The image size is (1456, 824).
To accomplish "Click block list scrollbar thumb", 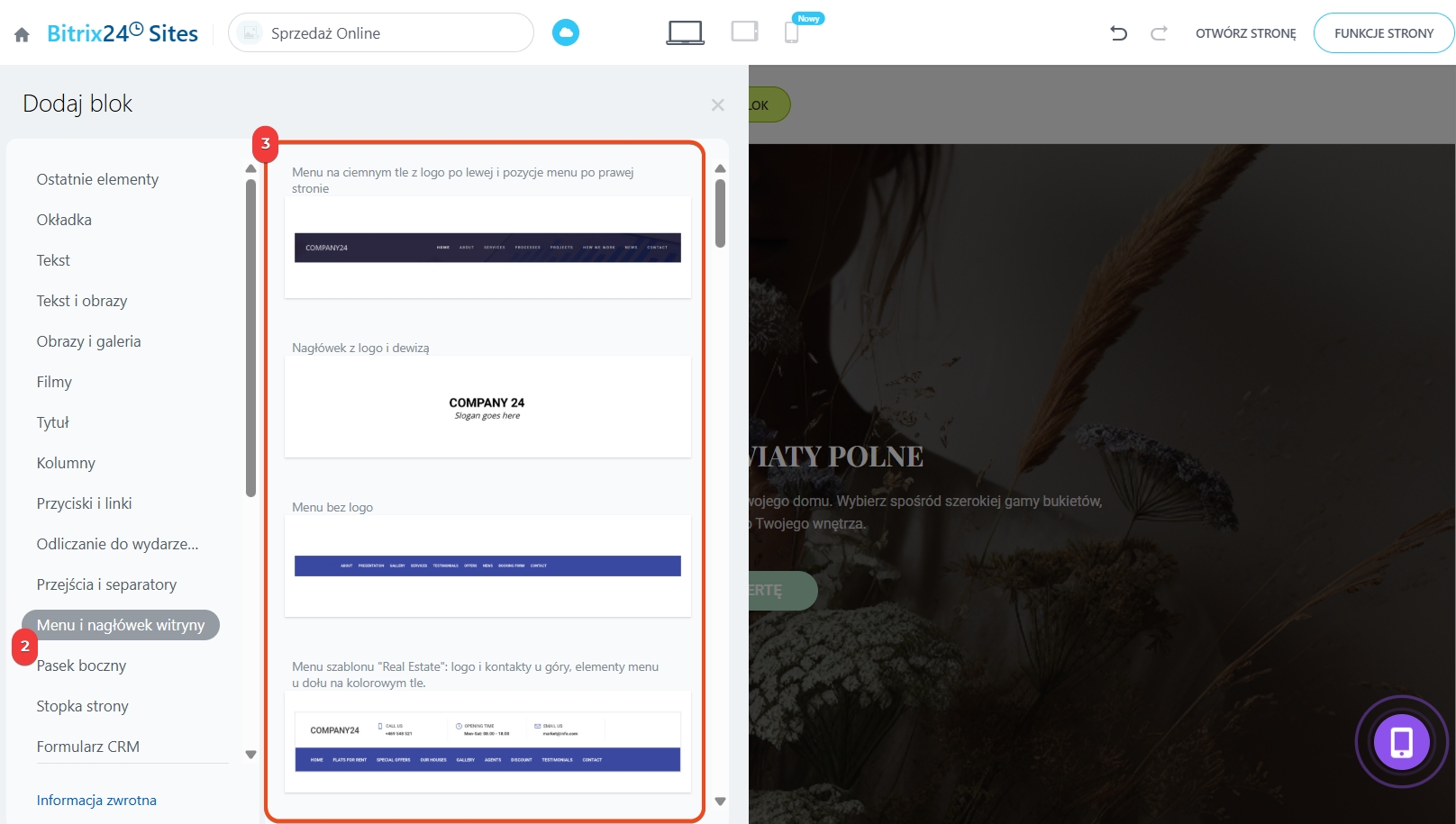I will tap(720, 213).
